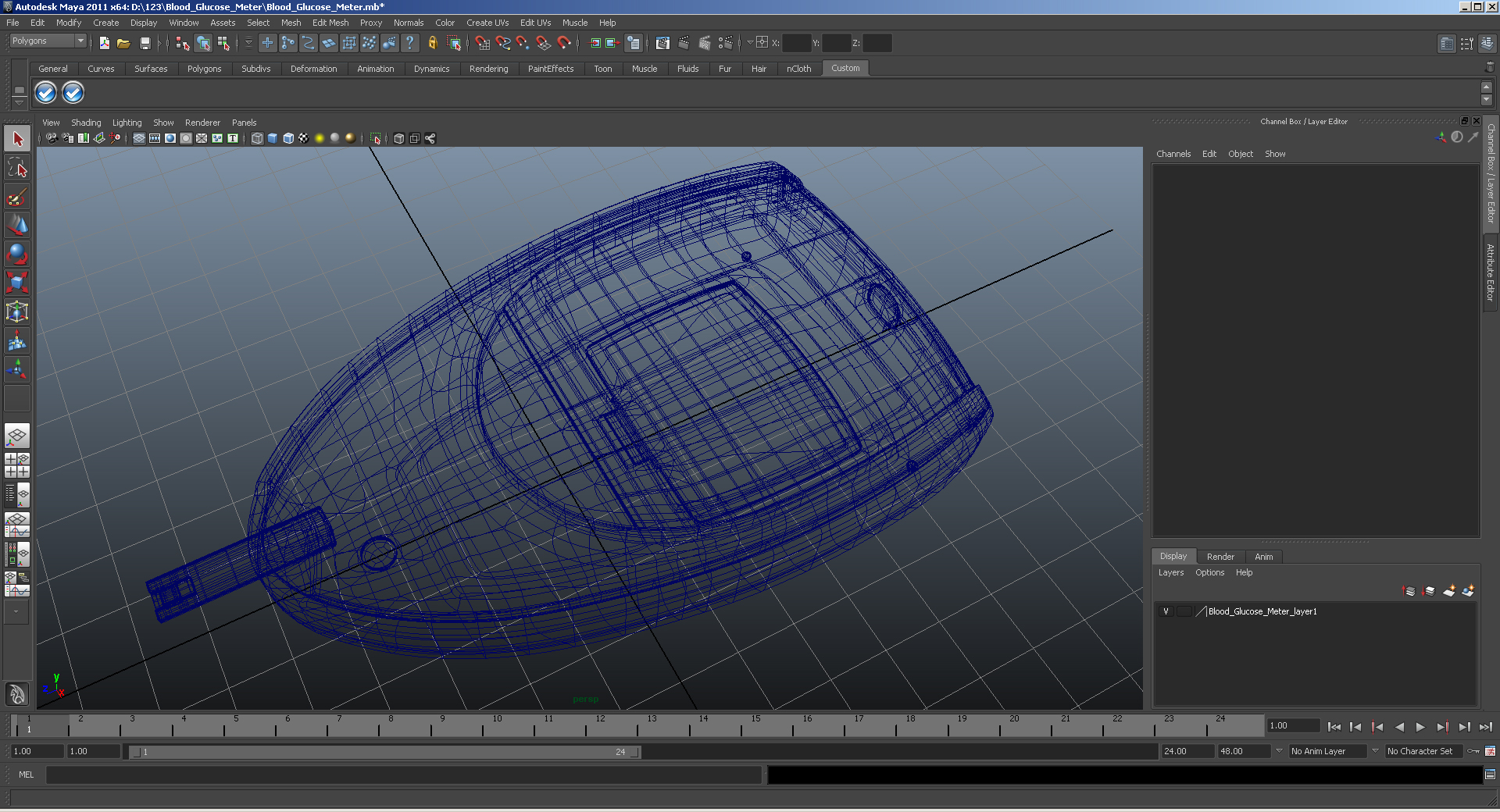Viewport: 1500px width, 812px height.
Task: Click the MEL command line input
Action: pos(403,775)
